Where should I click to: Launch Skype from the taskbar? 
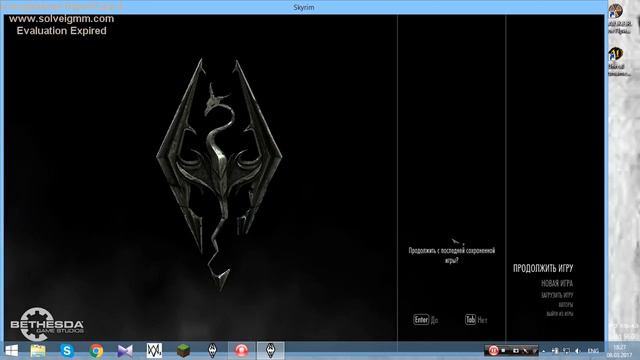pos(67,351)
